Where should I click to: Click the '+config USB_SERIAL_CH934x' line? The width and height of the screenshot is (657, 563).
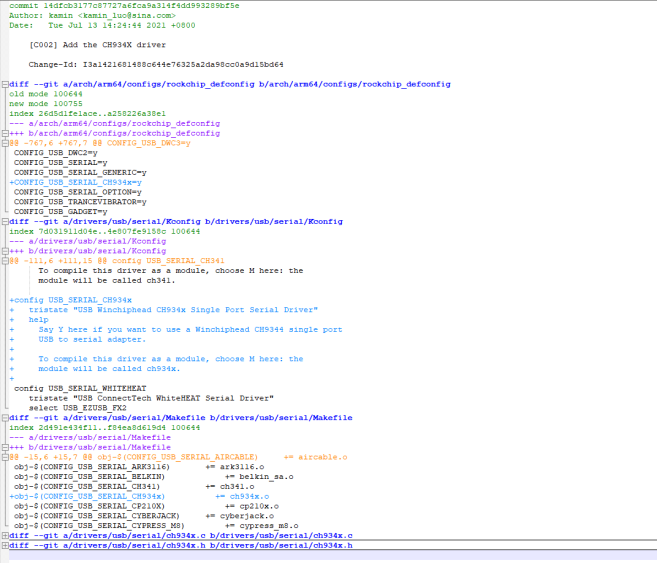click(70, 300)
